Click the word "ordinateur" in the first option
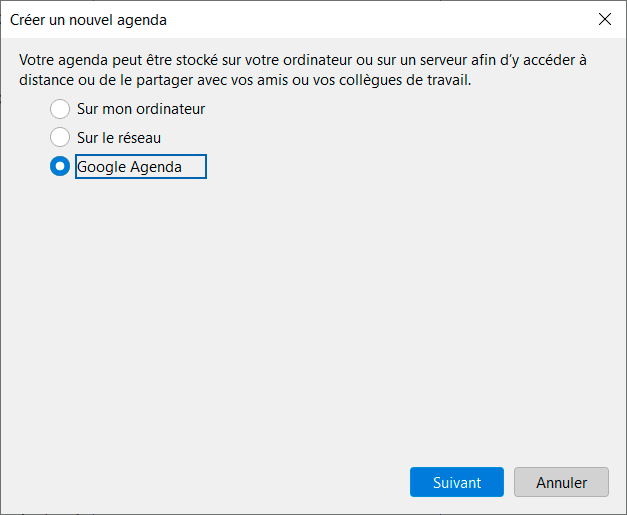 (x=171, y=109)
